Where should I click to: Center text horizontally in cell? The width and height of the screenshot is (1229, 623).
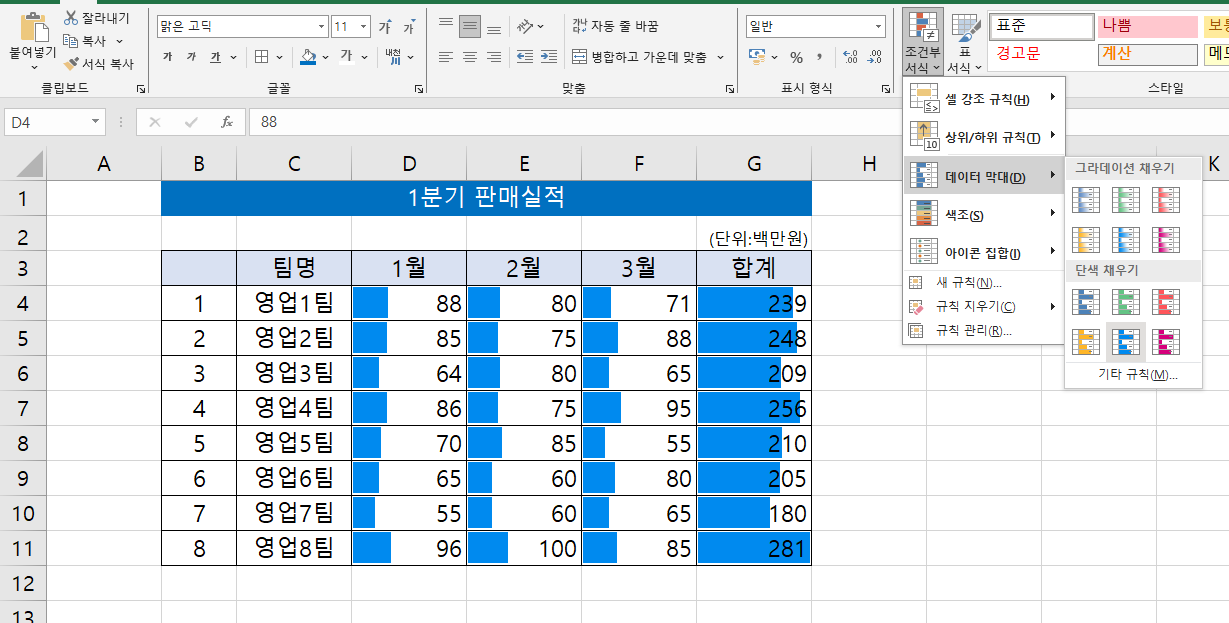tap(470, 57)
